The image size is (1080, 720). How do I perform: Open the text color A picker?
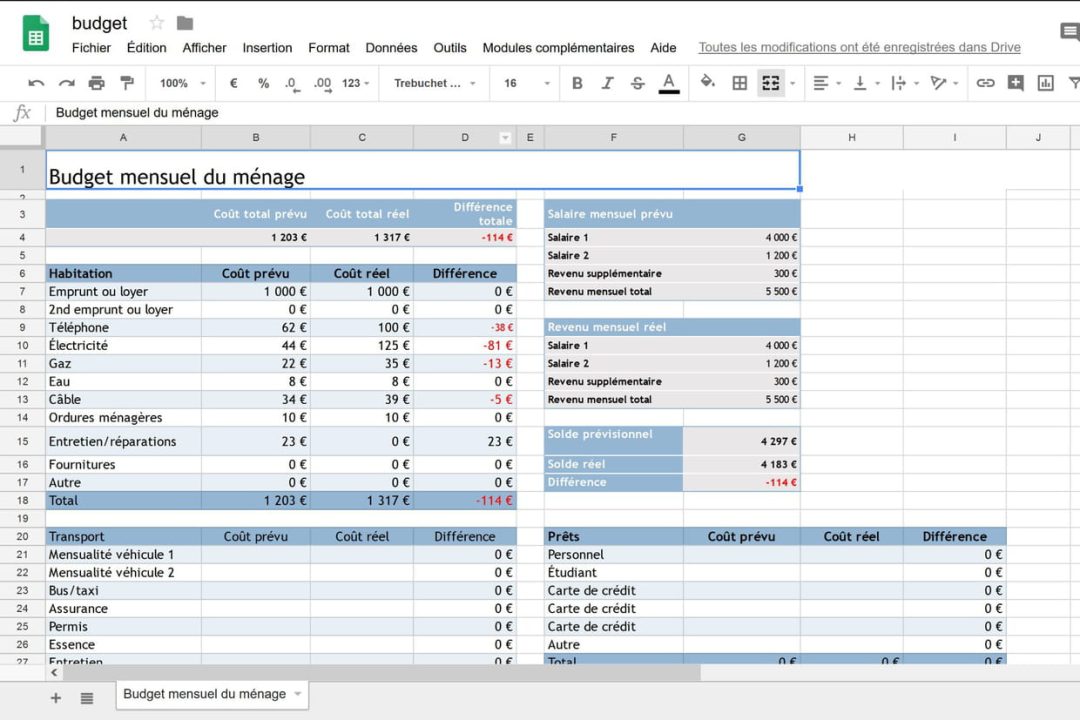pos(668,83)
